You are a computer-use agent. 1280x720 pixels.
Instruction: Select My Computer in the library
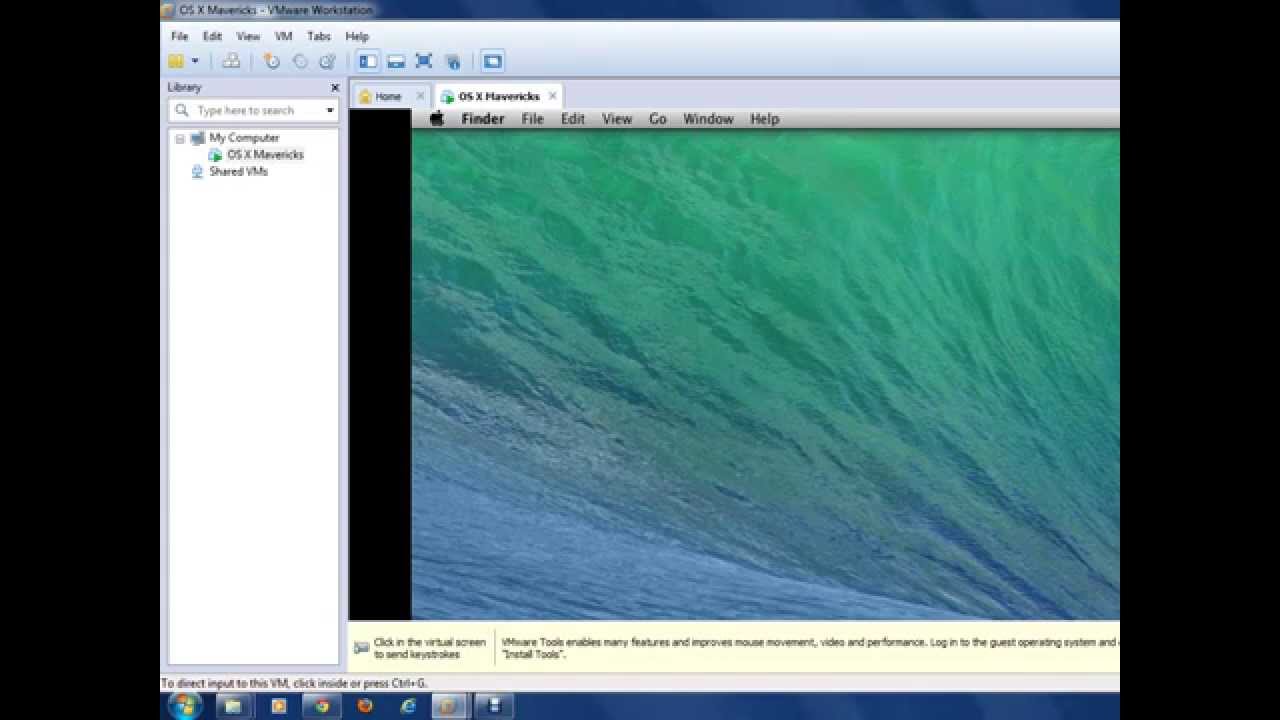coord(244,138)
